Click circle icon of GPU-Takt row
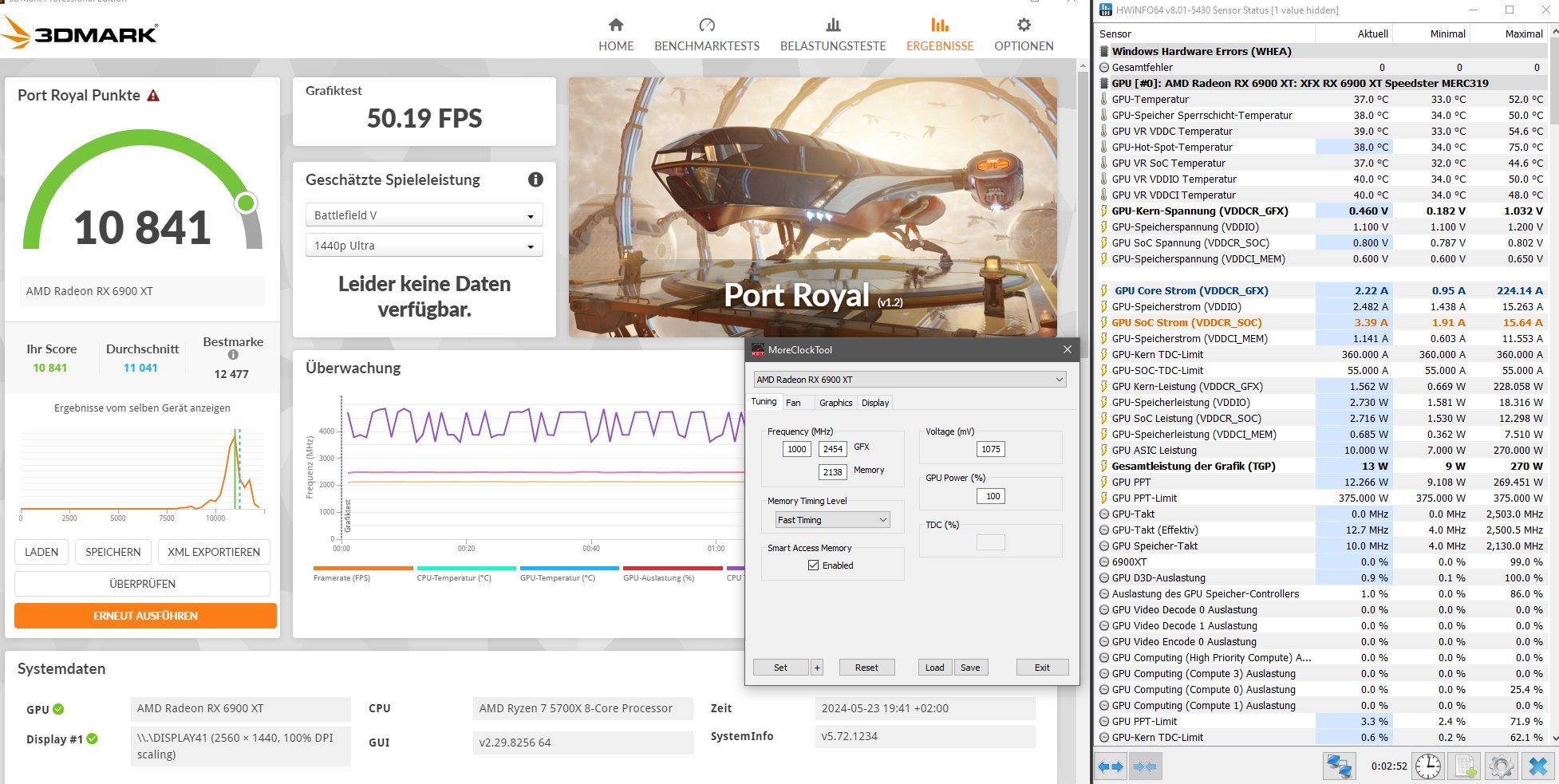This screenshot has width=1559, height=784. coord(1104,514)
